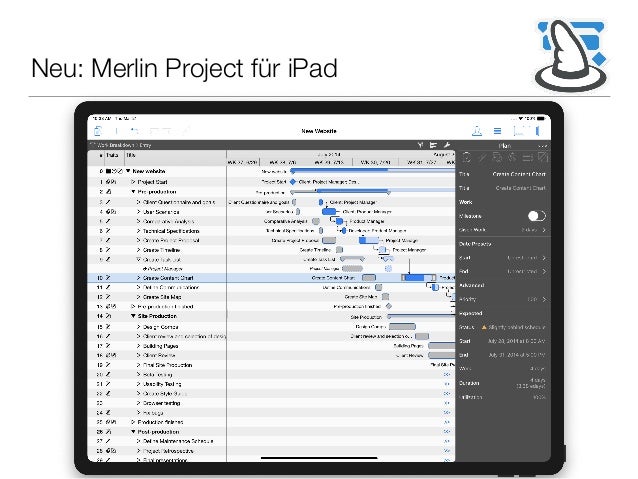Select the Project Manager resource row
The width and height of the screenshot is (638, 479).
(x=157, y=269)
